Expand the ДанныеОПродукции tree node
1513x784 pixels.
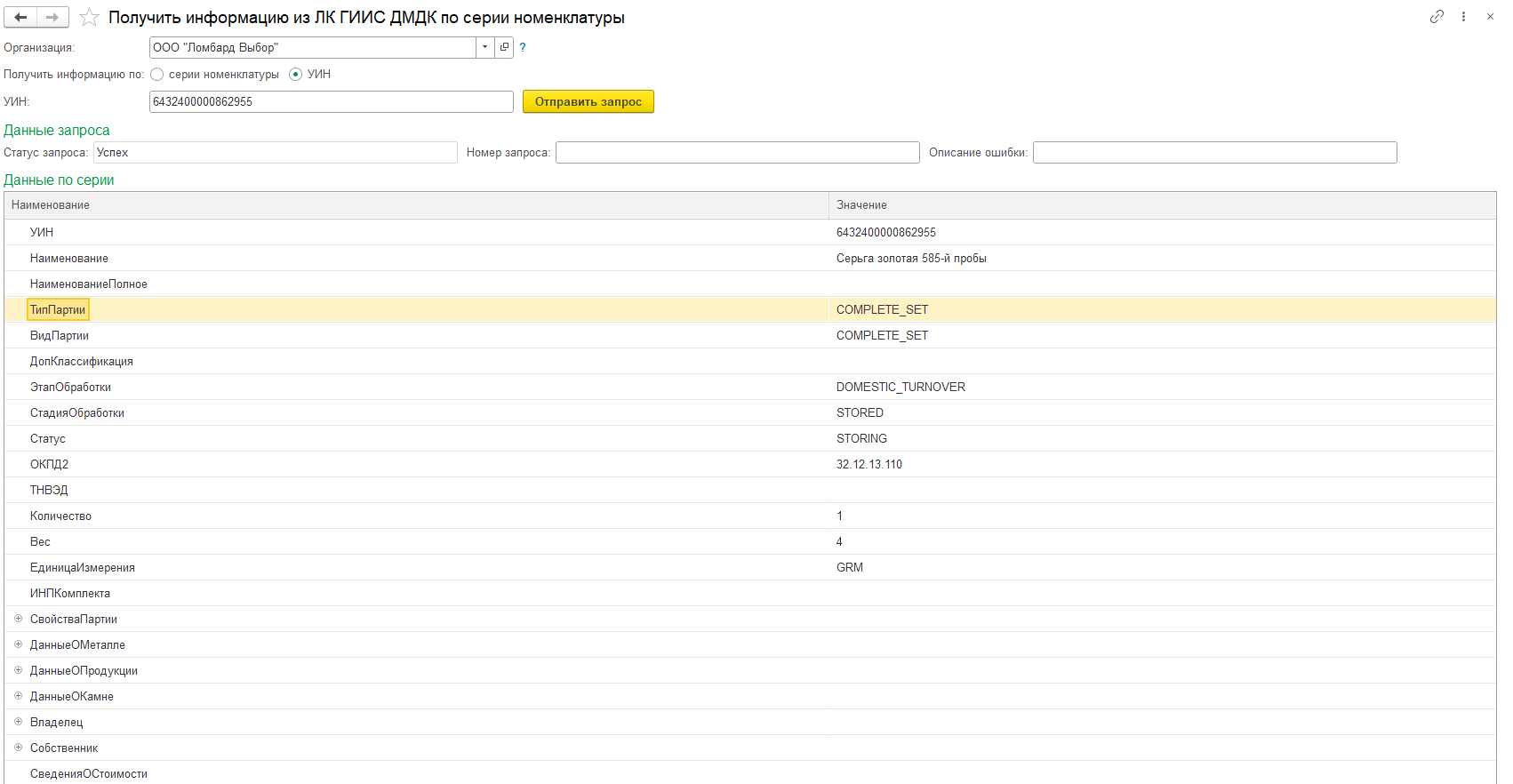(x=18, y=670)
